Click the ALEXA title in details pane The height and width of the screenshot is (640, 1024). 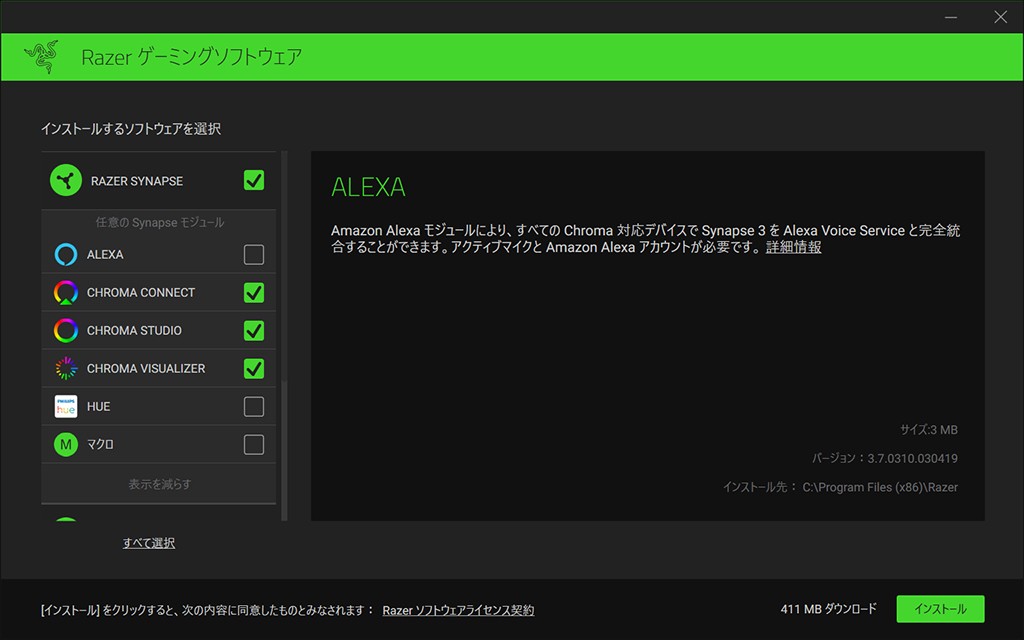[x=368, y=187]
